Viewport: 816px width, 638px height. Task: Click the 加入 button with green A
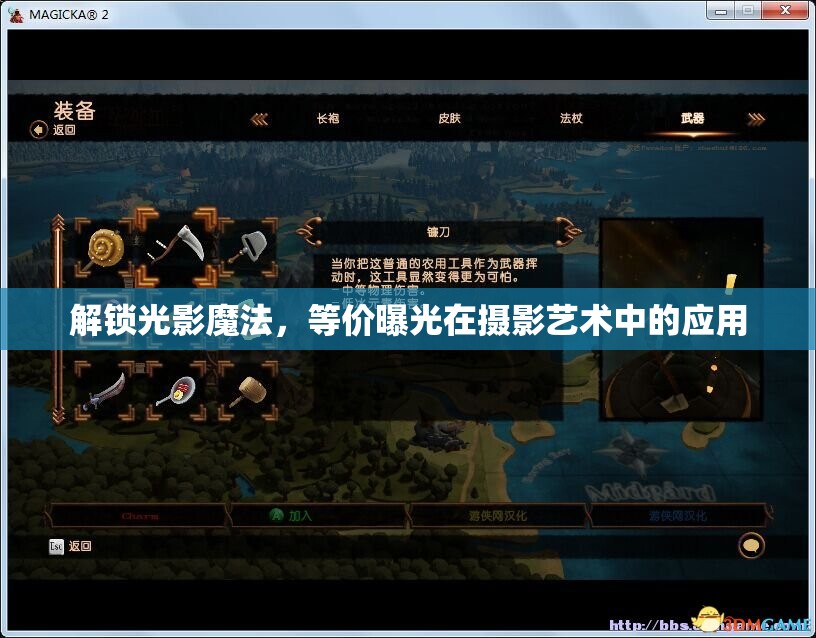tap(318, 516)
